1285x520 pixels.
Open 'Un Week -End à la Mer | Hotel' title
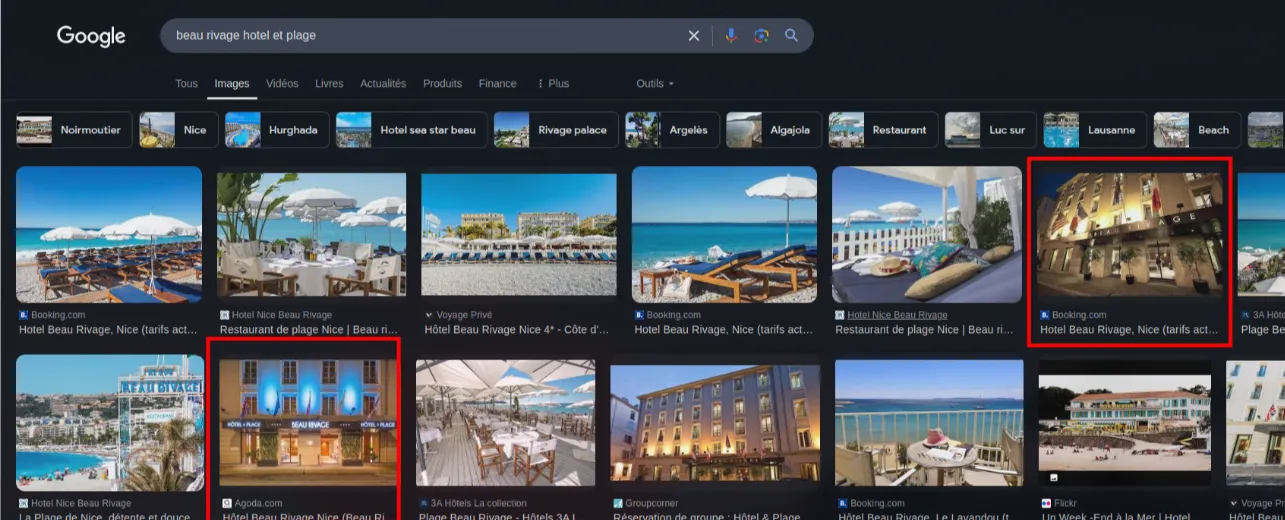[1117, 516]
